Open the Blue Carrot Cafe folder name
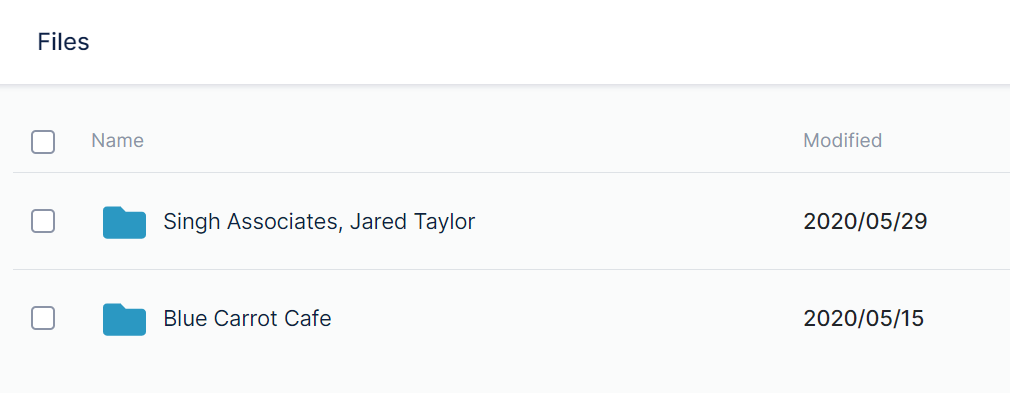The height and width of the screenshot is (393, 1010). pos(247,318)
